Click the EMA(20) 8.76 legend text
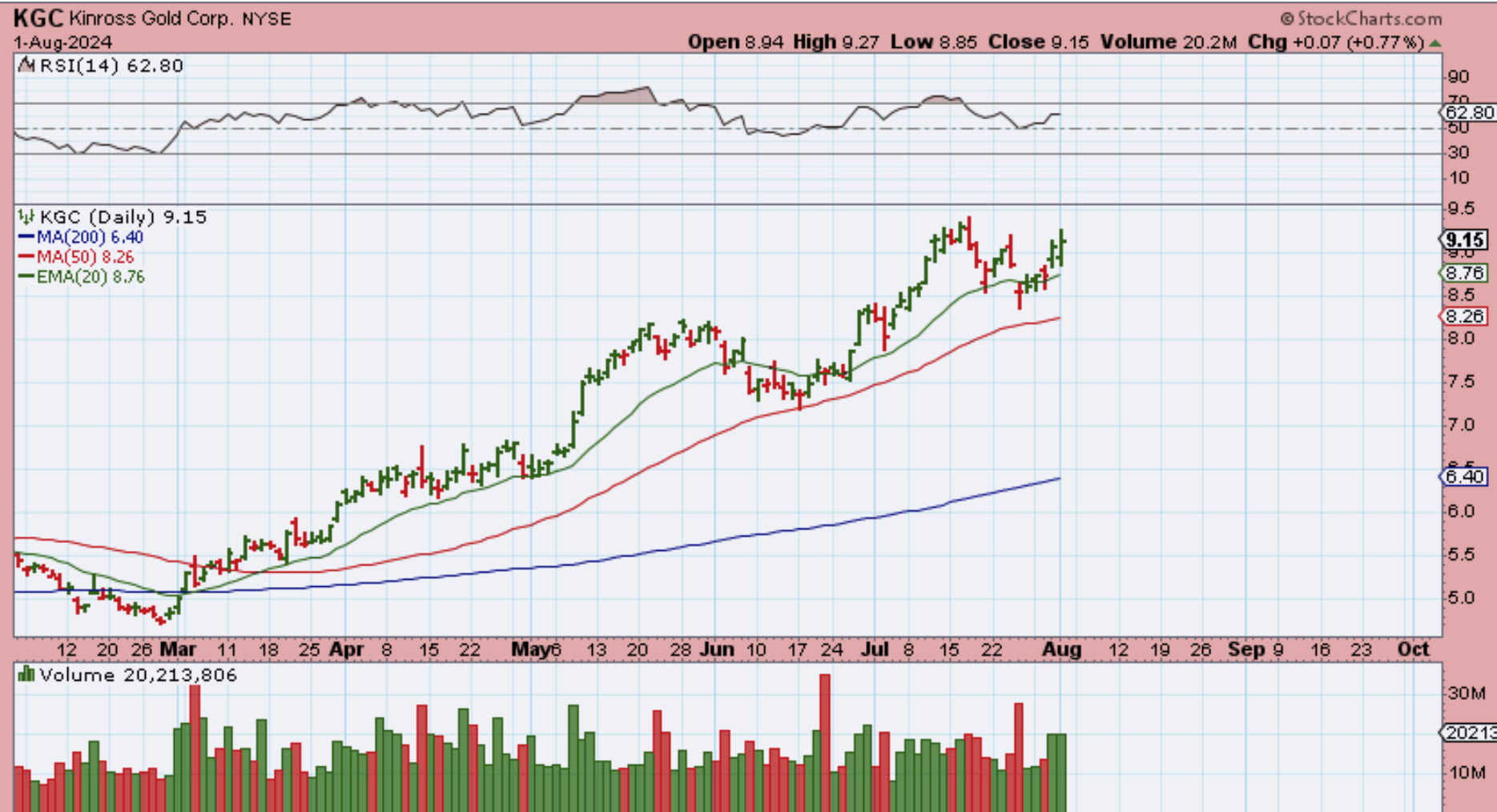The height and width of the screenshot is (812, 1497). click(x=91, y=277)
